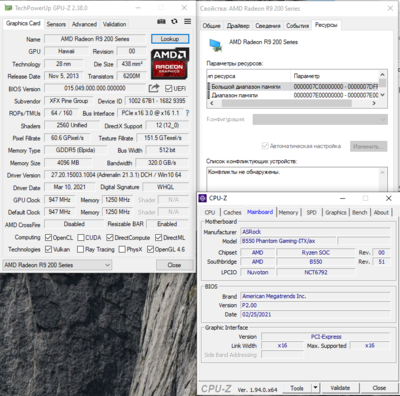
Task: Switch to the Sensors tab in GPU-Z
Action: [56, 24]
